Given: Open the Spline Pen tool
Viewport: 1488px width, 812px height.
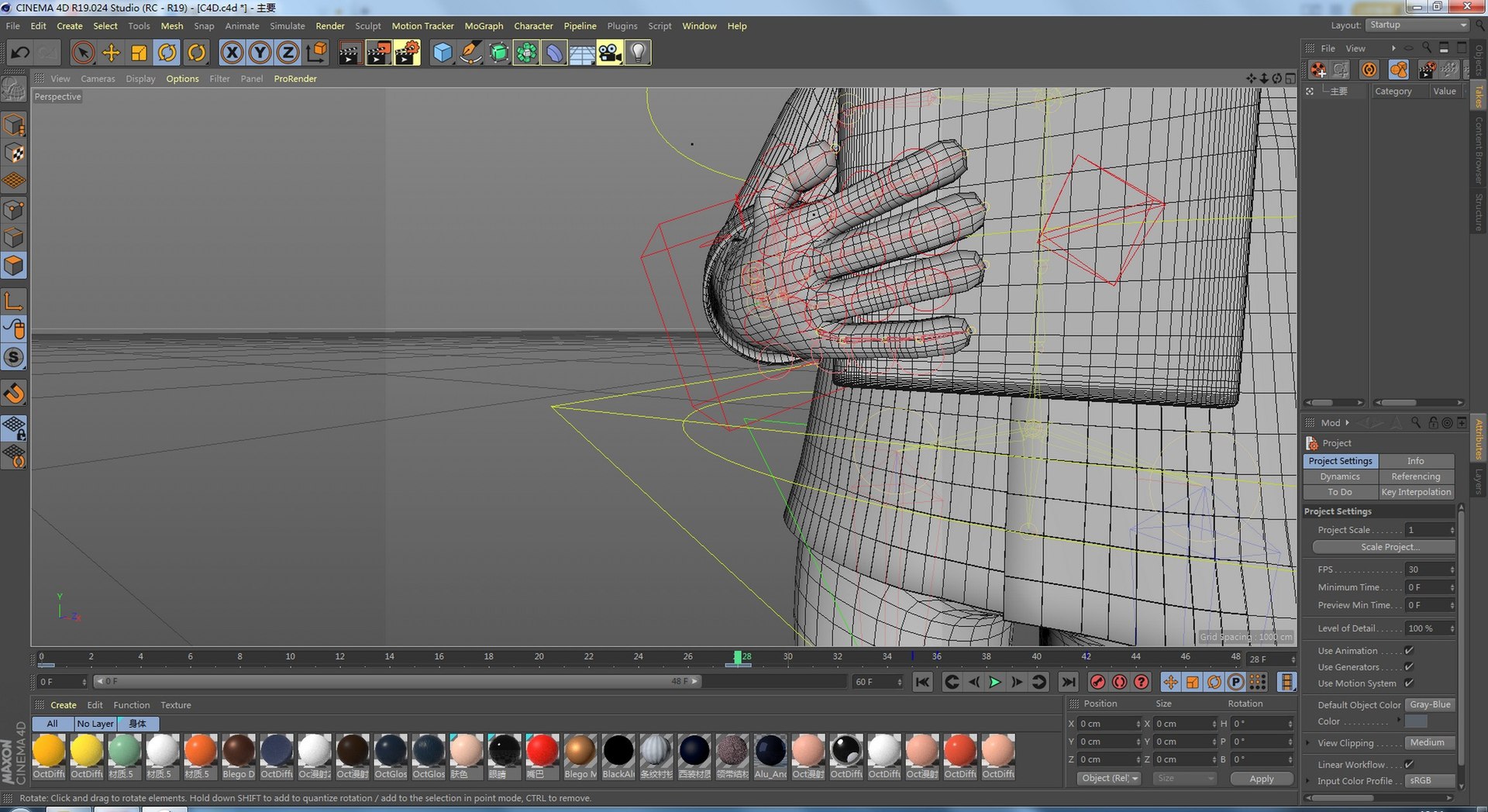Looking at the screenshot, I should (470, 53).
